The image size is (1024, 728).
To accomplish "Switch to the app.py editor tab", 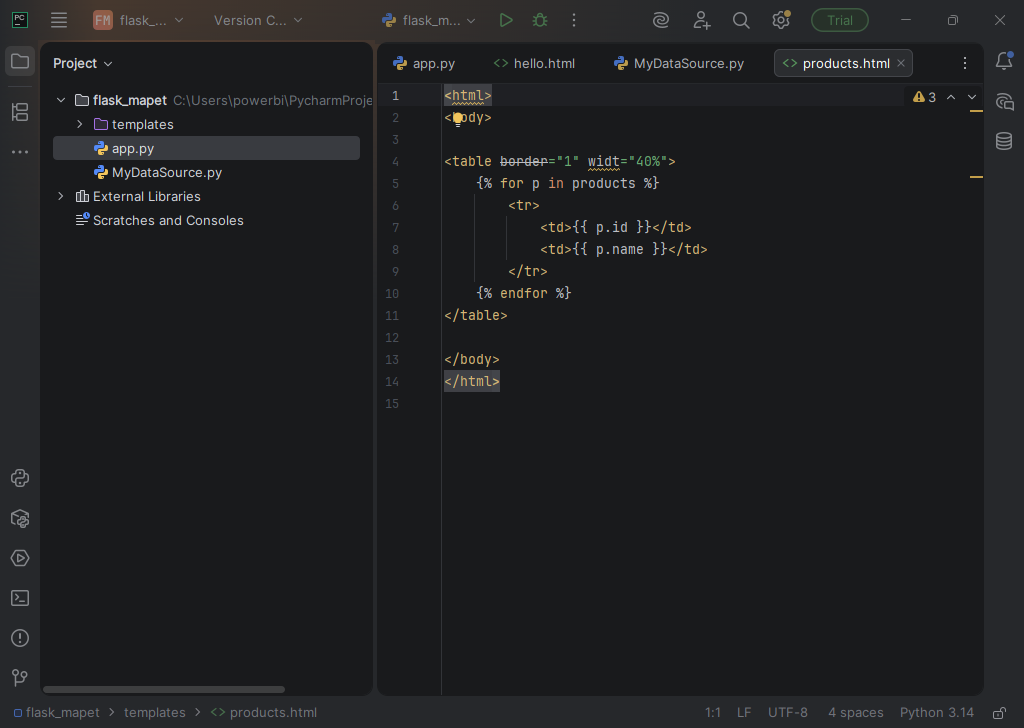I will 424,63.
